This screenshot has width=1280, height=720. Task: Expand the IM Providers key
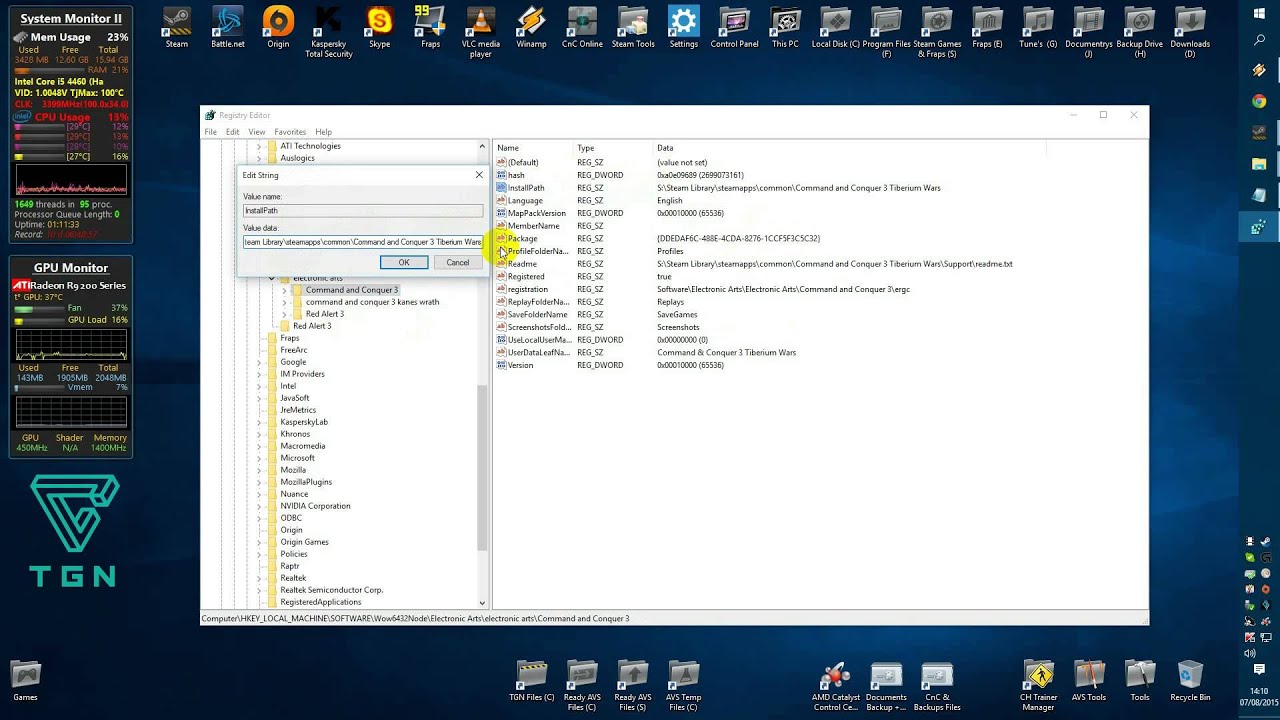tap(258, 374)
